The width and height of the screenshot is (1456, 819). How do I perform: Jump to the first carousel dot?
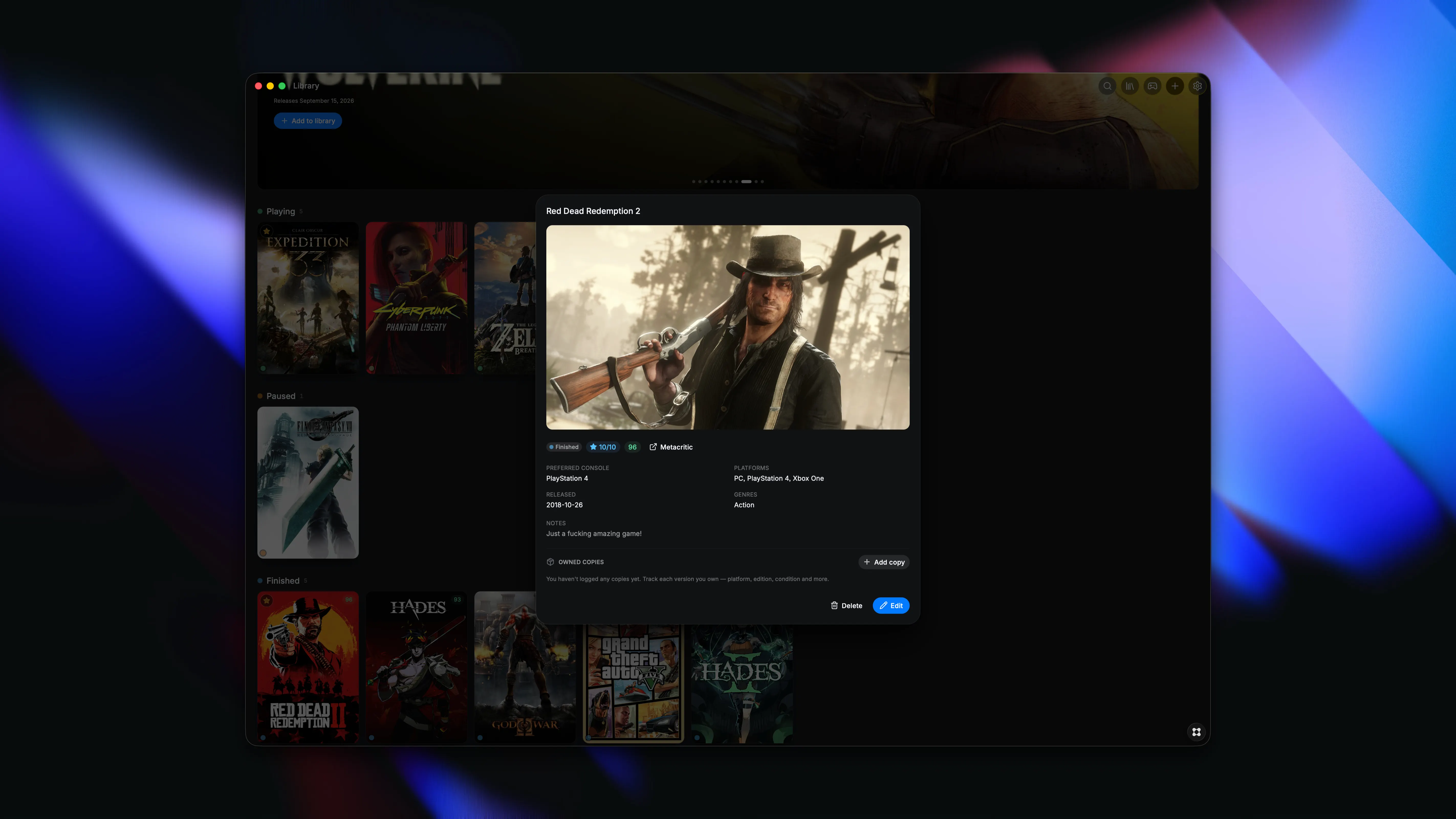coord(693,181)
